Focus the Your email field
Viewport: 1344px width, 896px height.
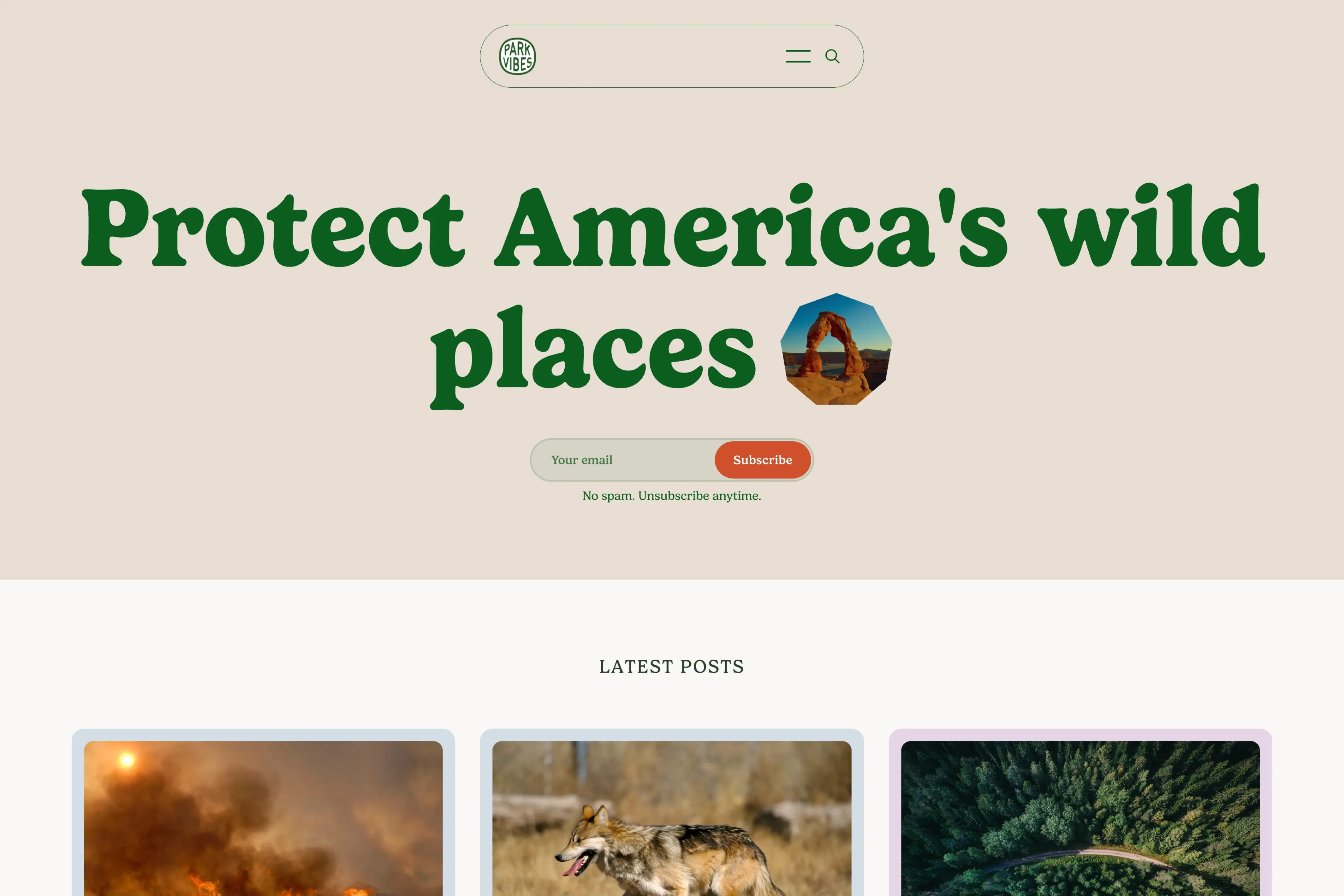(x=623, y=459)
